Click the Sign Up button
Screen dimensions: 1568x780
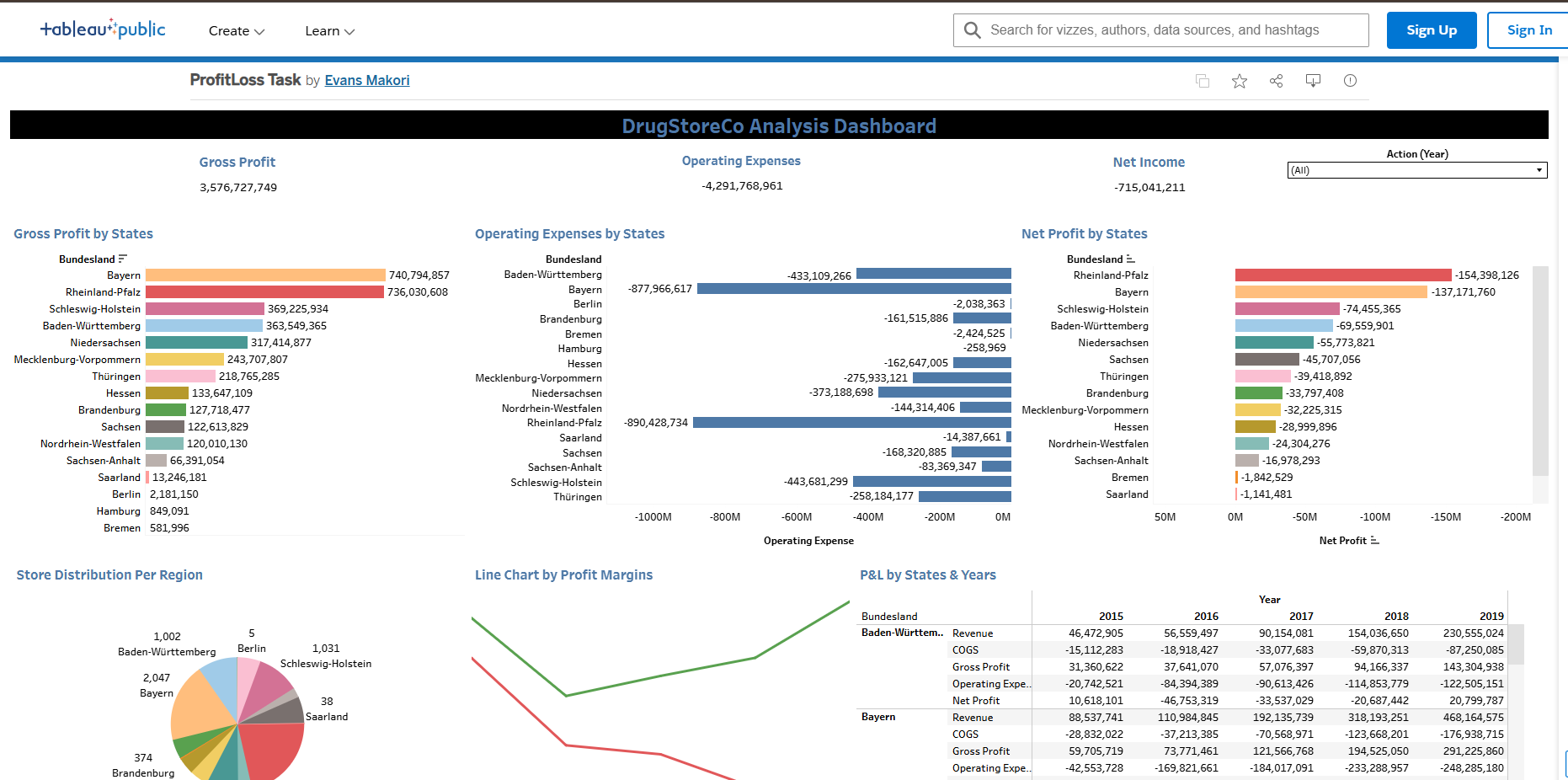(1432, 30)
